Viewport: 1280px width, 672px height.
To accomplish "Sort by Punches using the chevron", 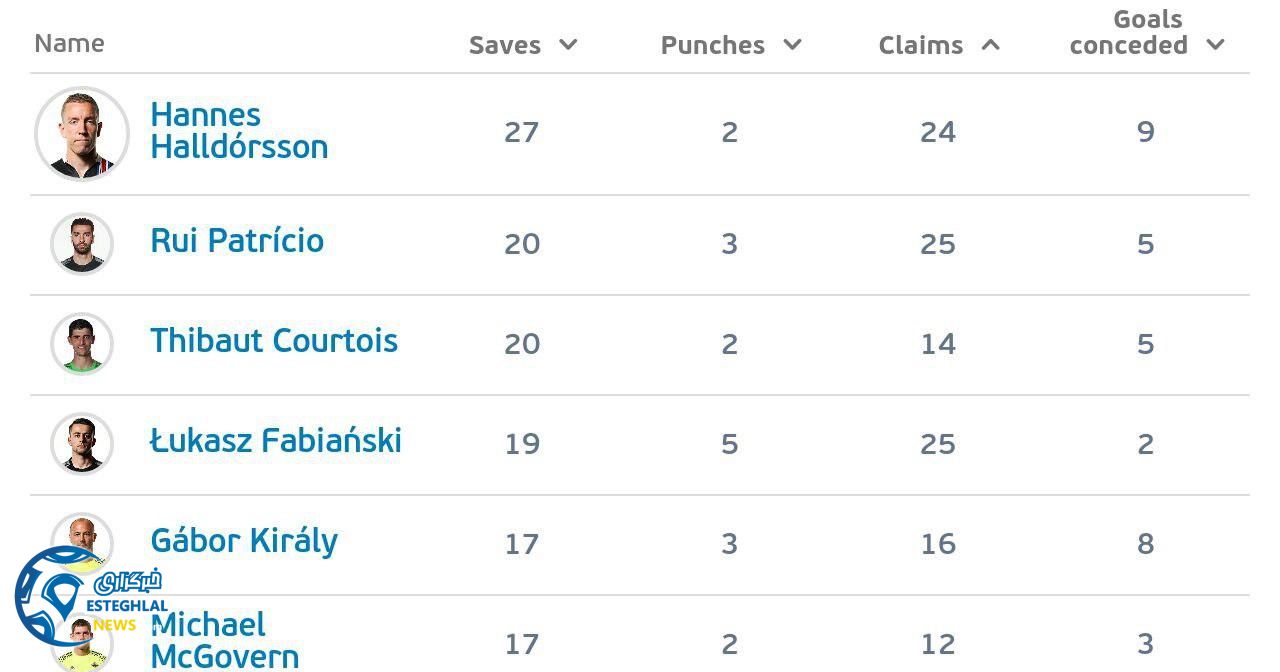I will (792, 45).
